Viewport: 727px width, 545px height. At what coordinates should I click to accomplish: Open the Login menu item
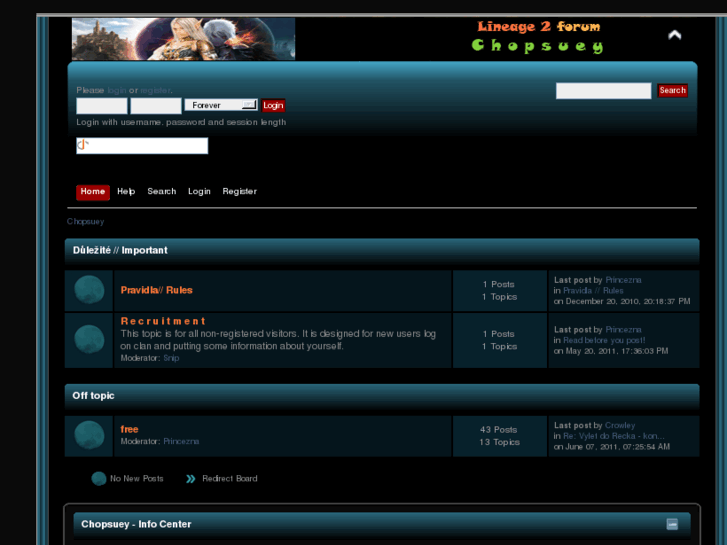(199, 192)
